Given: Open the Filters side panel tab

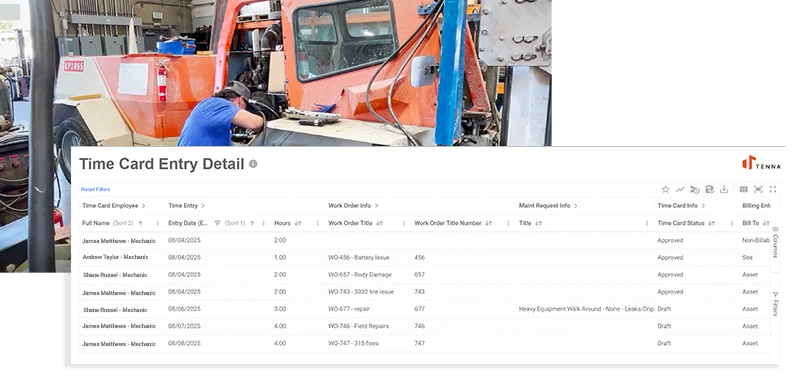Looking at the screenshot, I should [775, 304].
